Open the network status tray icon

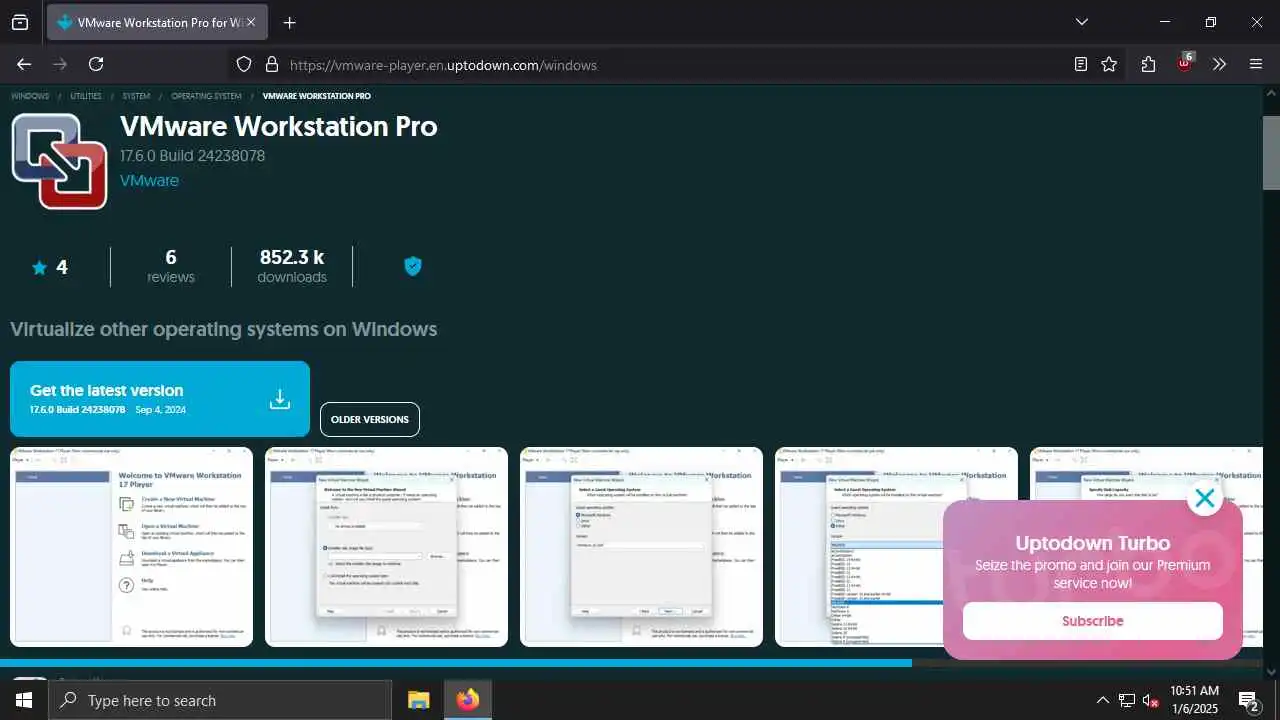pos(1127,700)
